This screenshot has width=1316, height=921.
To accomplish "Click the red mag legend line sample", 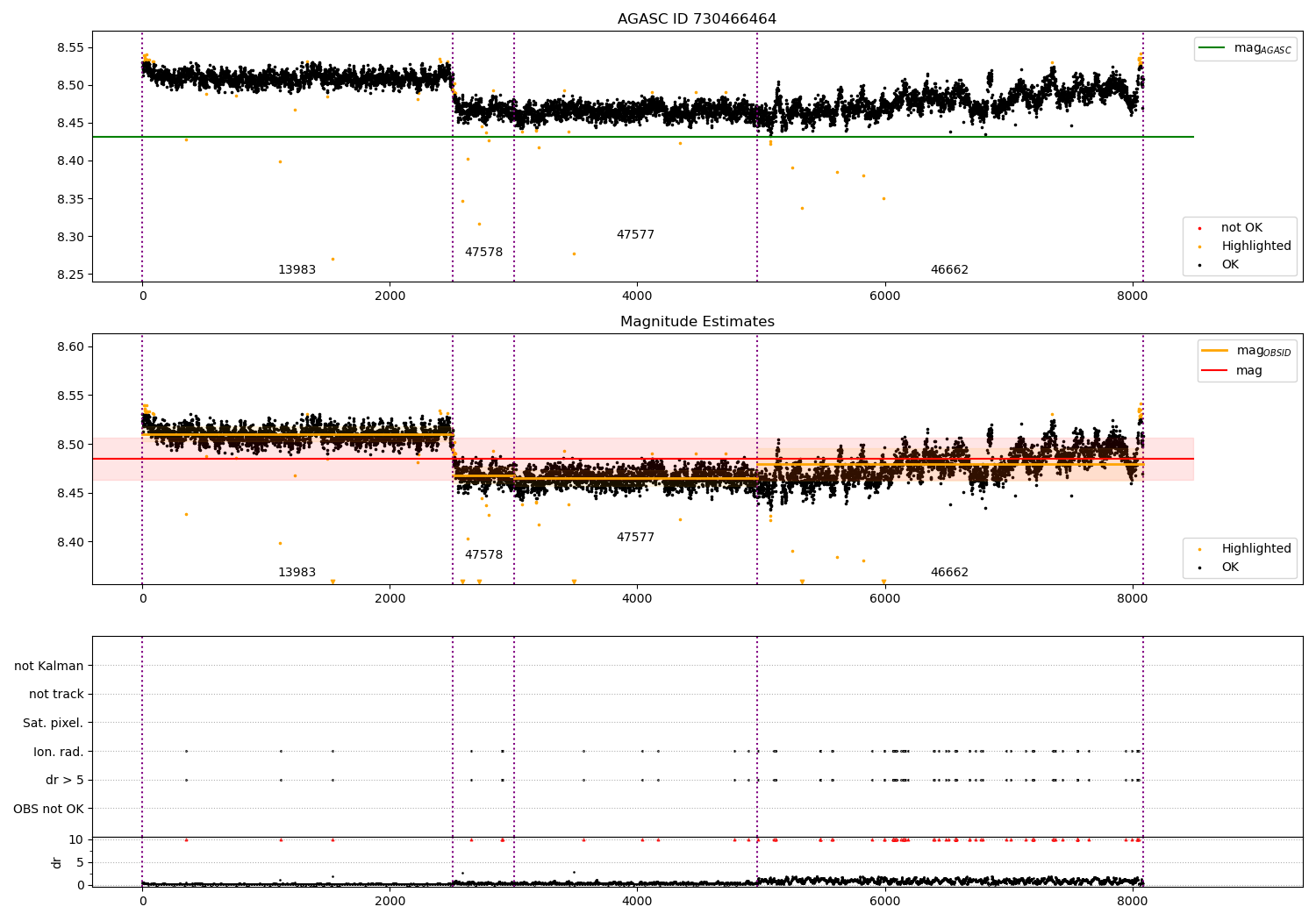I will [1215, 371].
